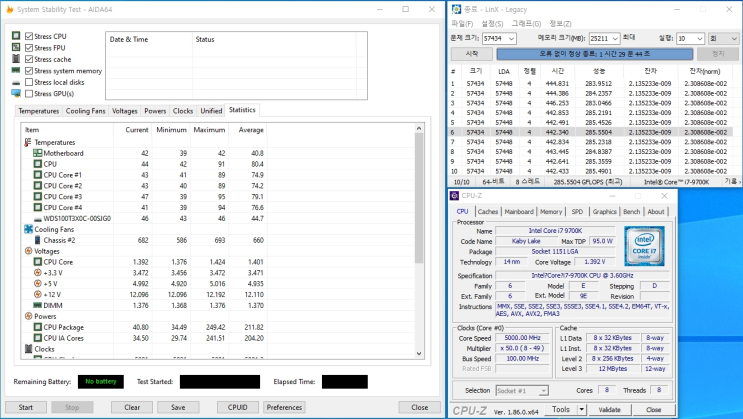Screen dimensions: 743x419
Task: Click the CPU-Z window title icon
Action: pos(454,195)
